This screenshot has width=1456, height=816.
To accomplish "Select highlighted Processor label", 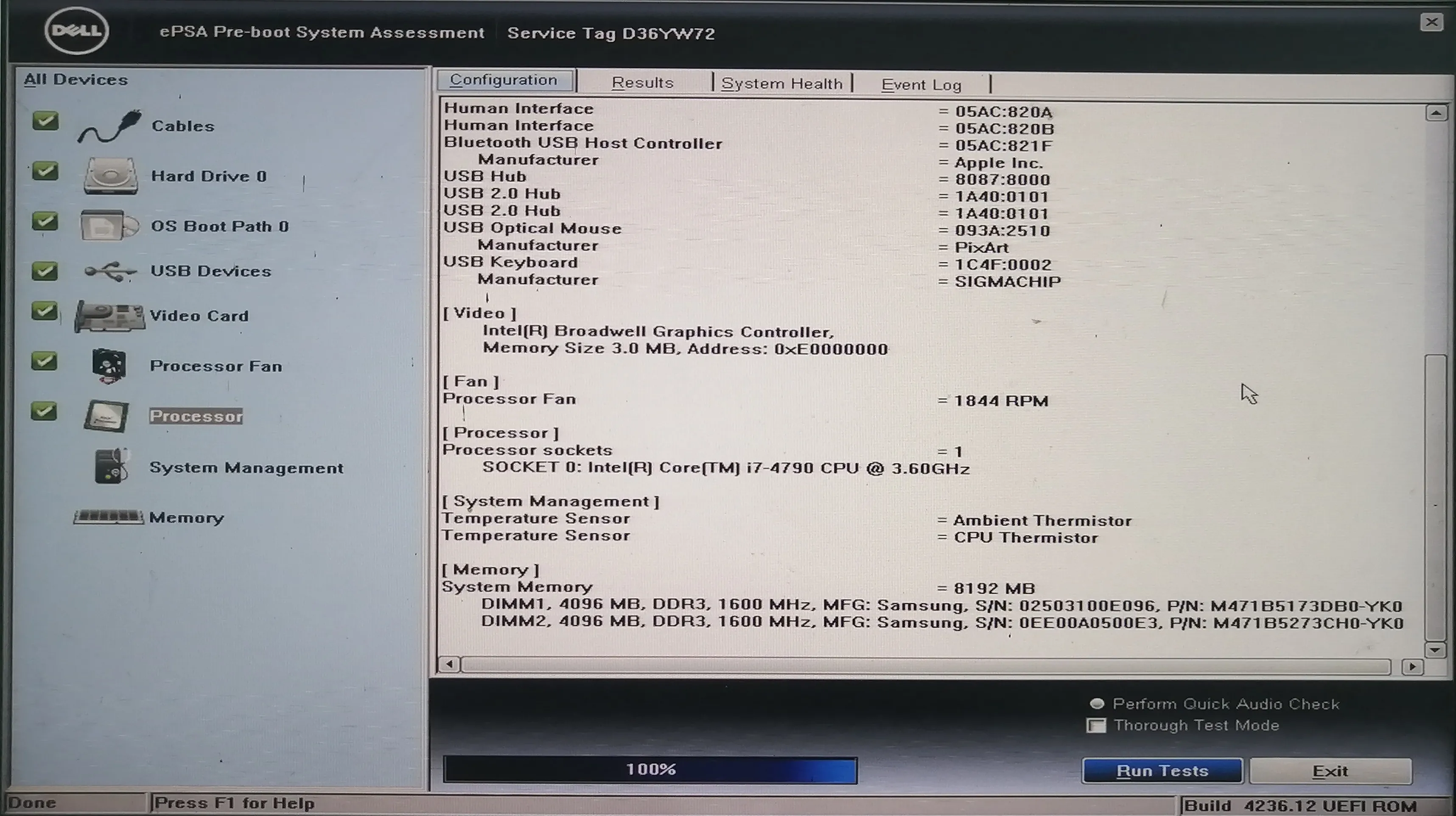I will (196, 416).
